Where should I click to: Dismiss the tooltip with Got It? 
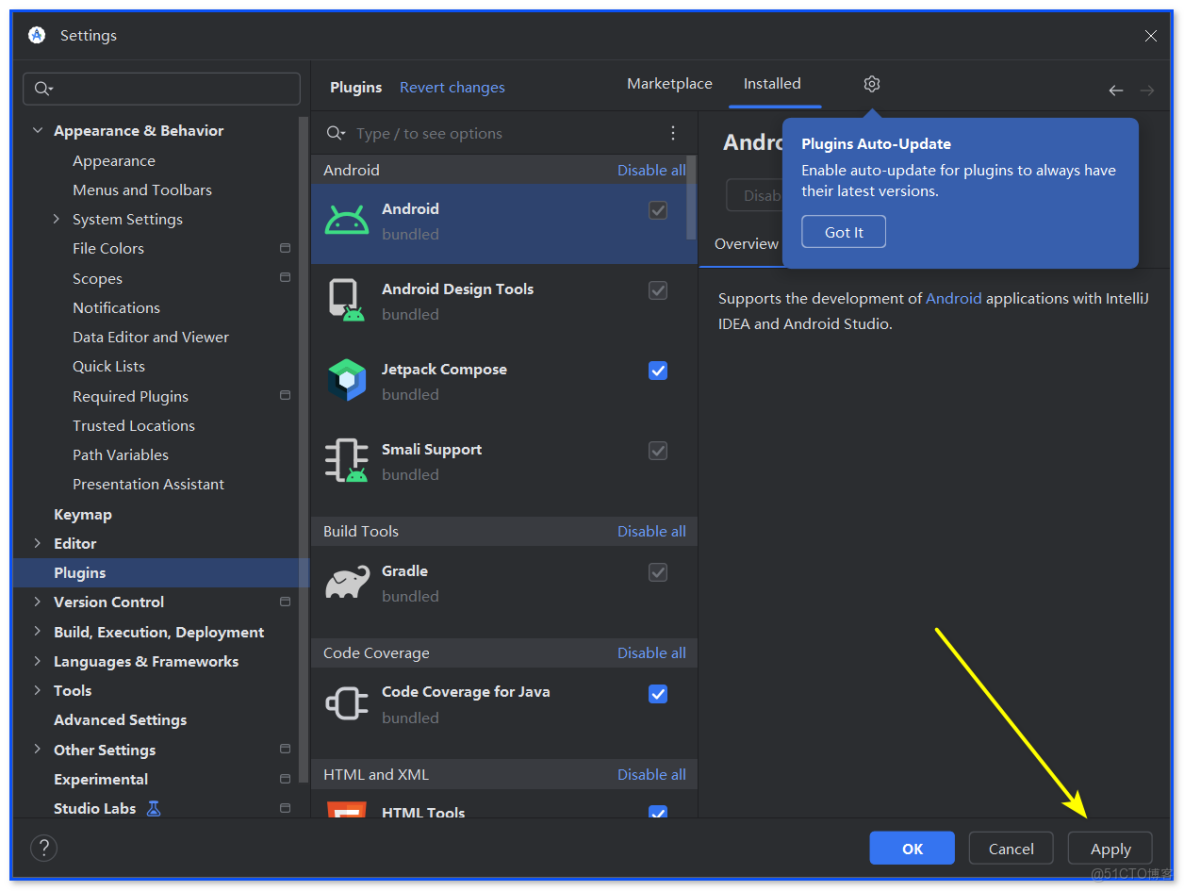pyautogui.click(x=843, y=231)
